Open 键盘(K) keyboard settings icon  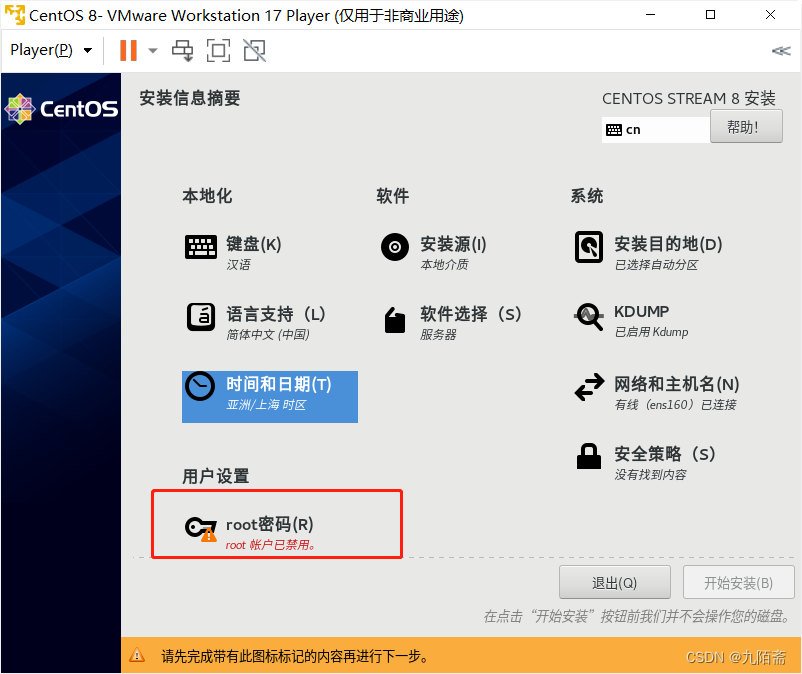tap(200, 248)
